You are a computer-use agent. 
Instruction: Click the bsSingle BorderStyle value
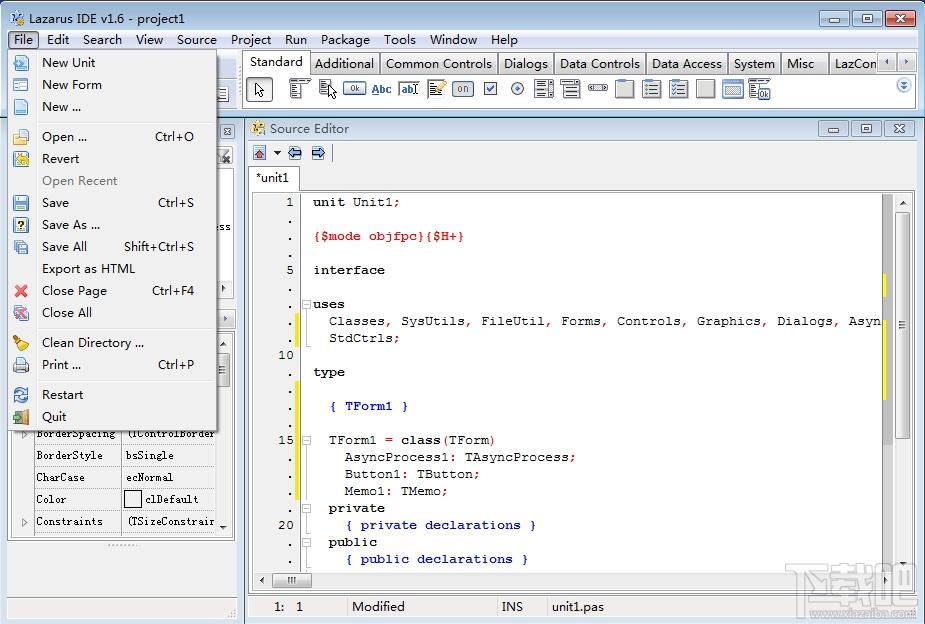coord(149,455)
